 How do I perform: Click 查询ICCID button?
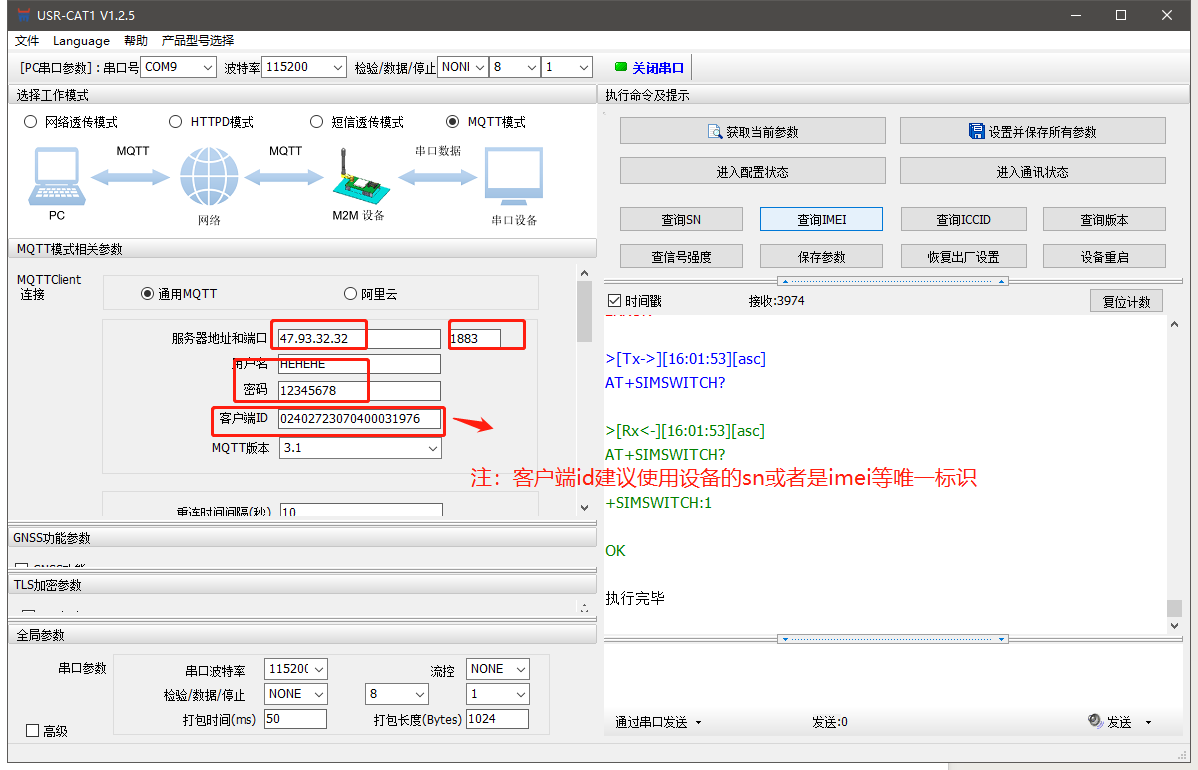[963, 219]
